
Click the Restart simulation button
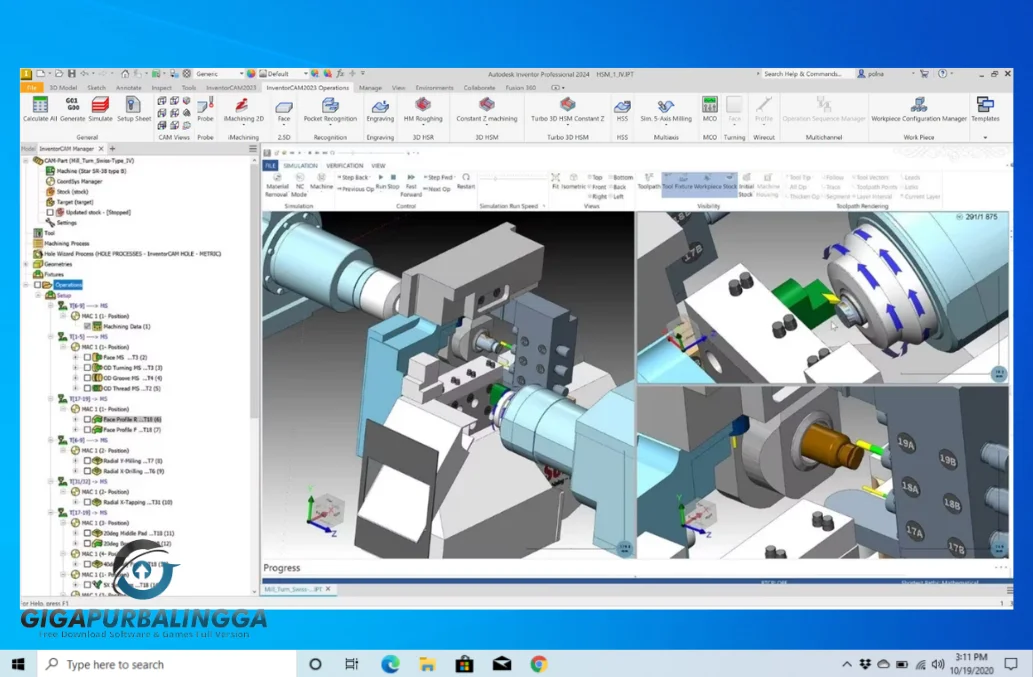[466, 181]
